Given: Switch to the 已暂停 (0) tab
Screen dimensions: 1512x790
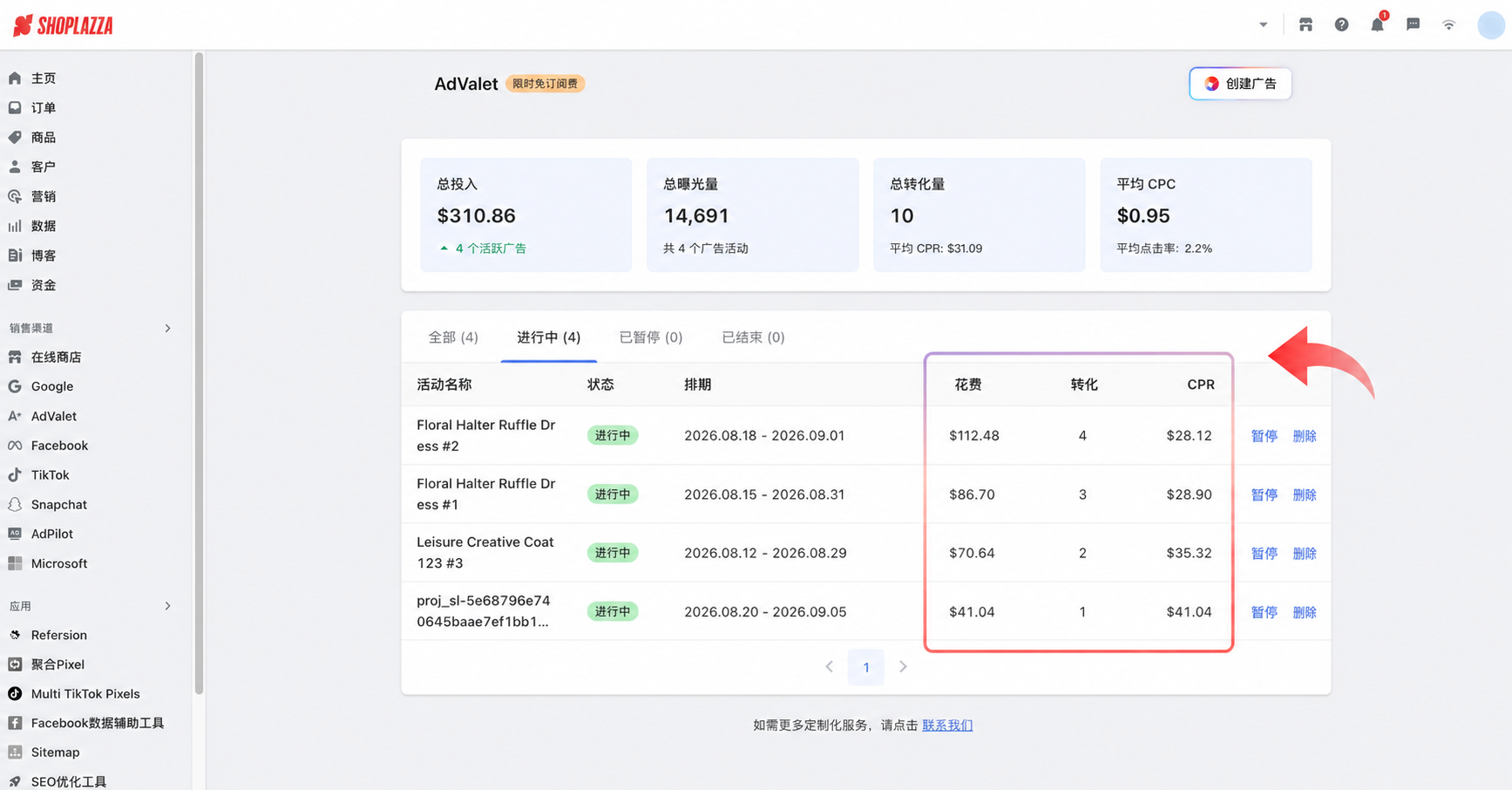Looking at the screenshot, I should click(x=651, y=337).
